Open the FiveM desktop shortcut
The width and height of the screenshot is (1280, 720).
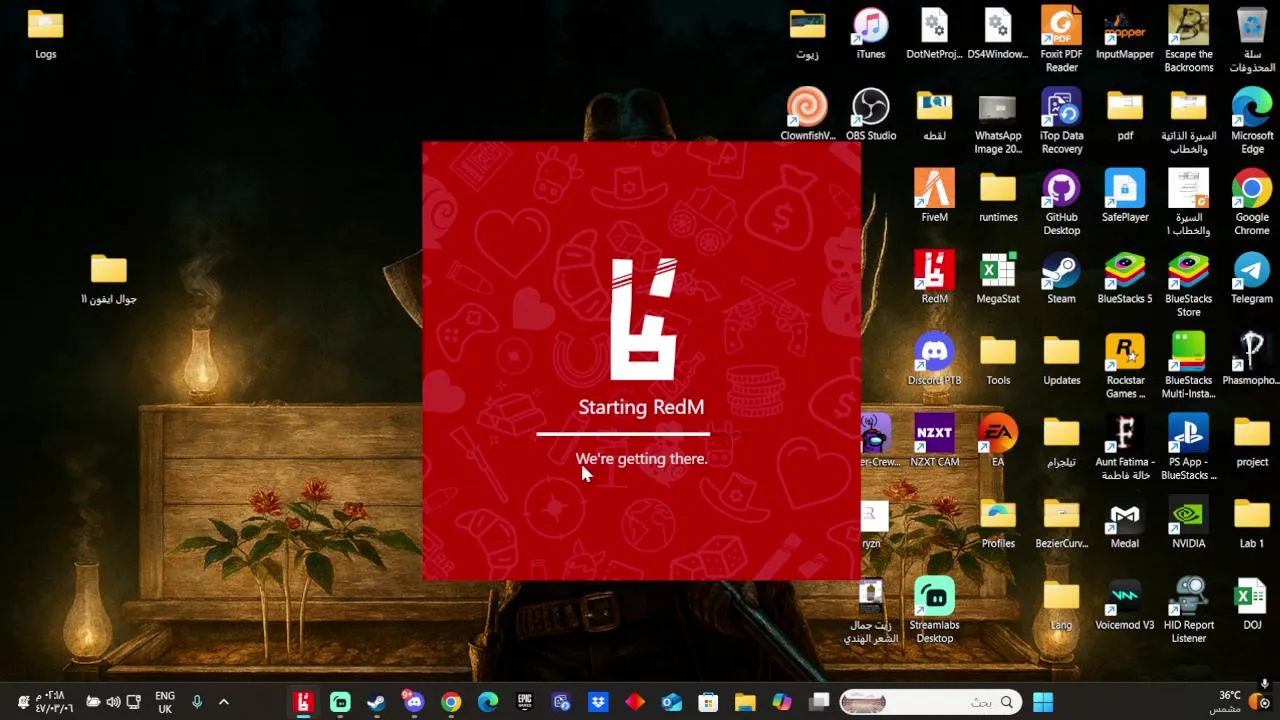tap(934, 197)
